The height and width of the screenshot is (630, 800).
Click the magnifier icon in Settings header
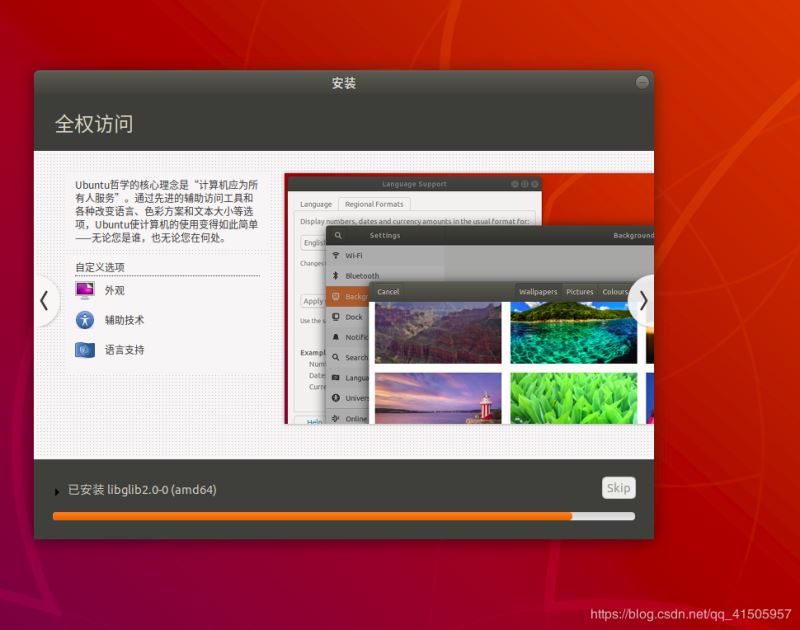point(338,236)
